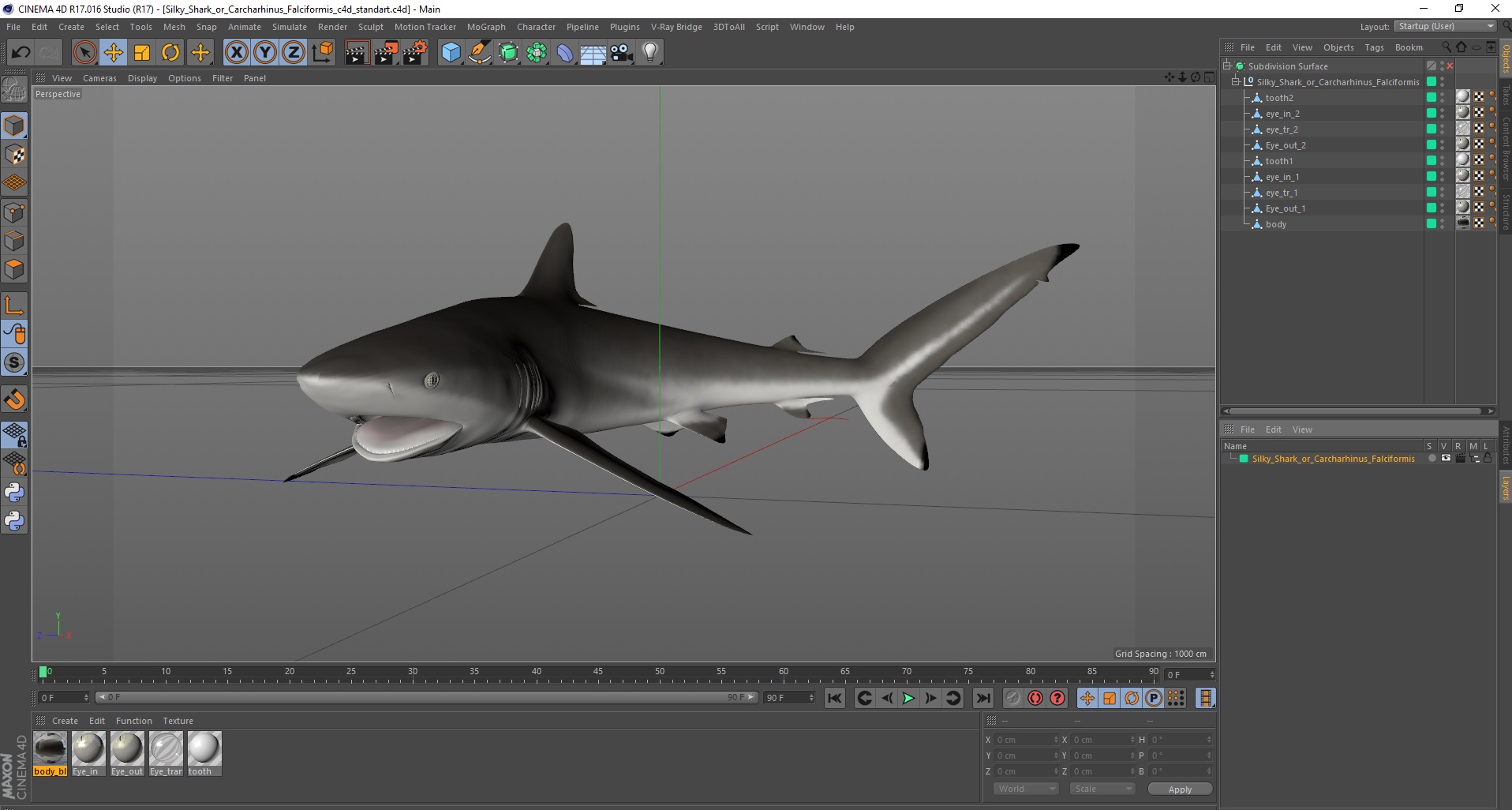Viewport: 1512px width, 810px height.
Task: Select the body object in tree
Action: point(1275,224)
